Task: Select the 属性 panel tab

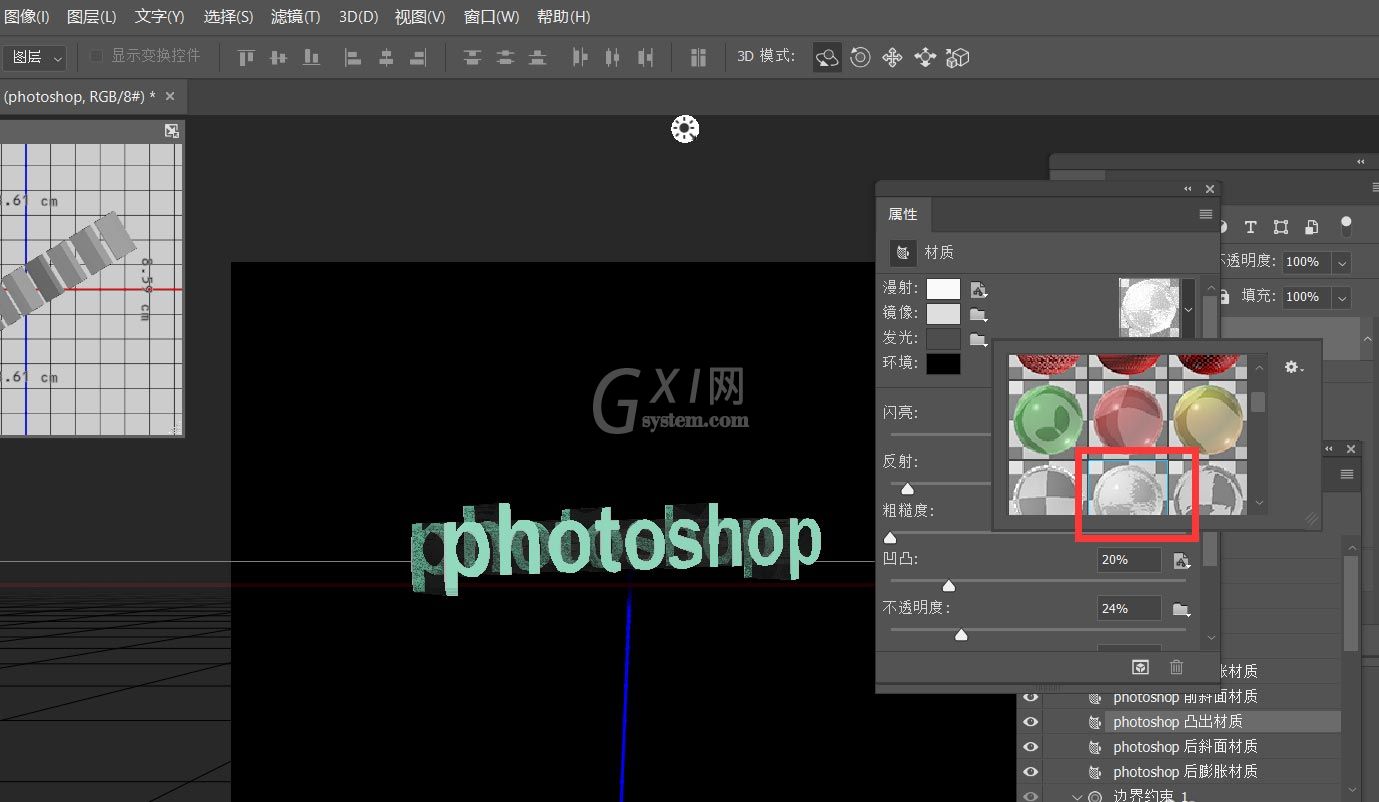Action: [x=903, y=214]
